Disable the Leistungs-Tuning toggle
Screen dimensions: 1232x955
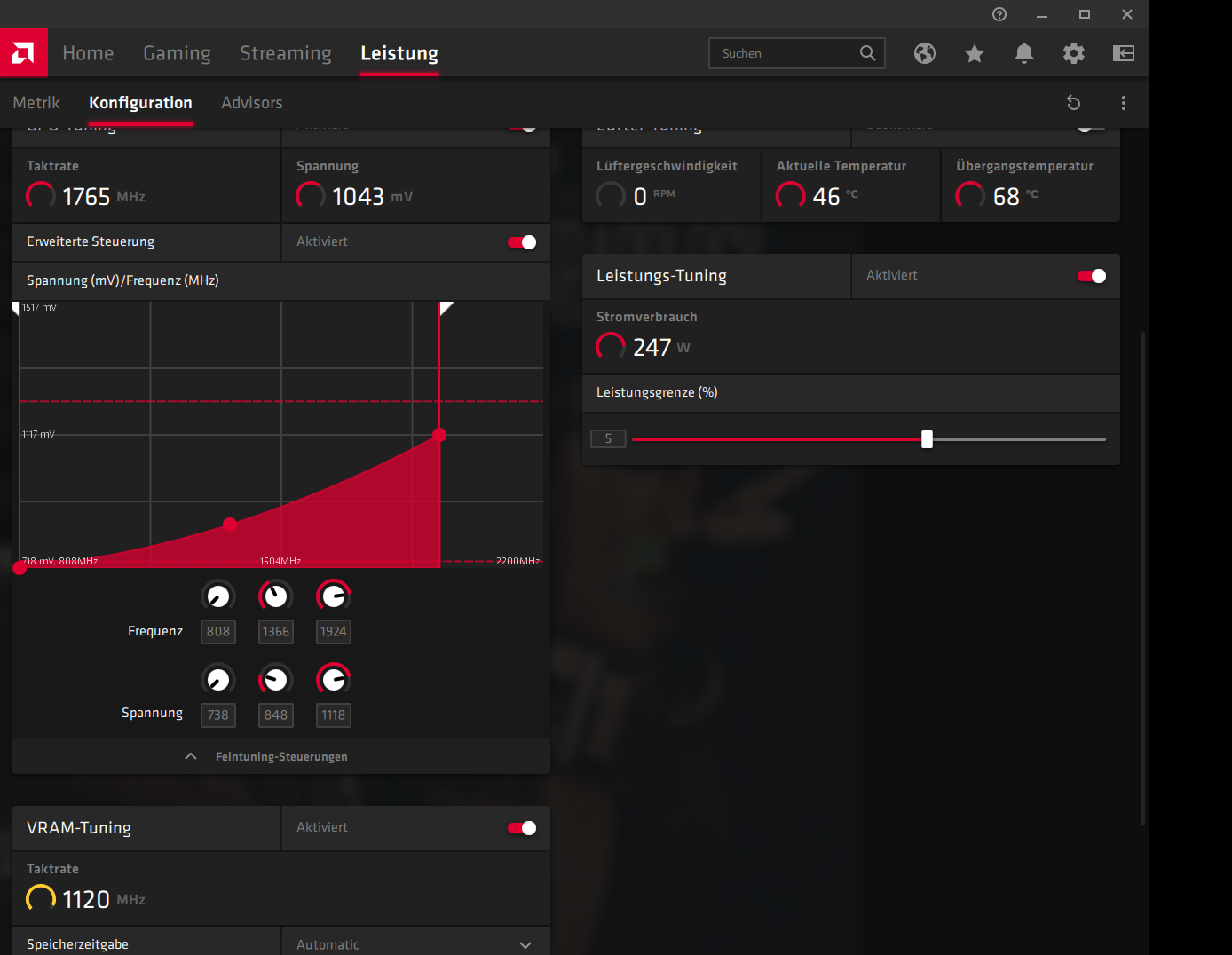[1090, 276]
